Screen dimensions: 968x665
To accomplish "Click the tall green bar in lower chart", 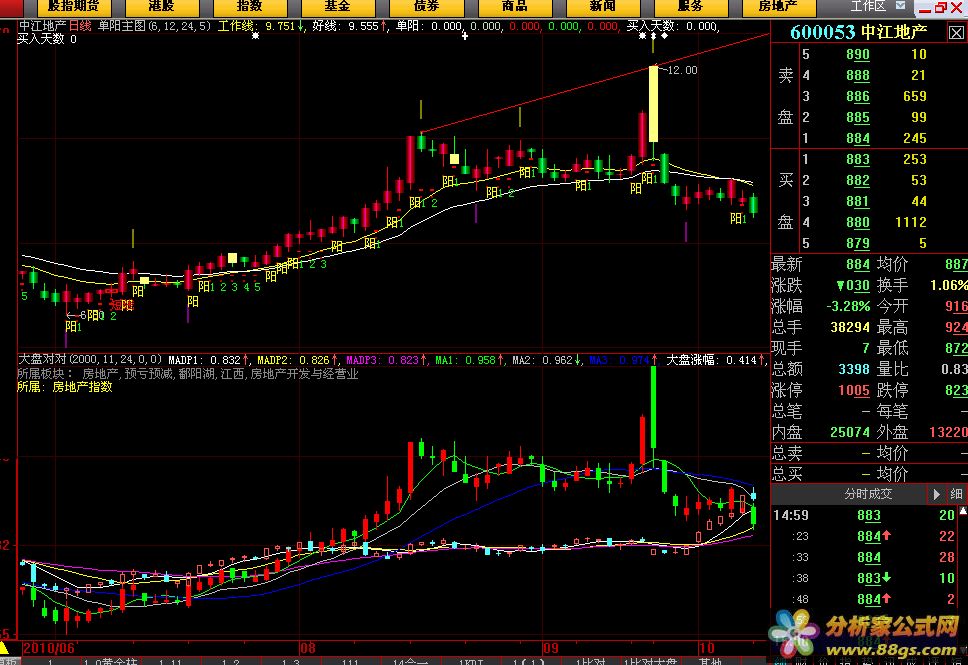I will click(x=653, y=408).
